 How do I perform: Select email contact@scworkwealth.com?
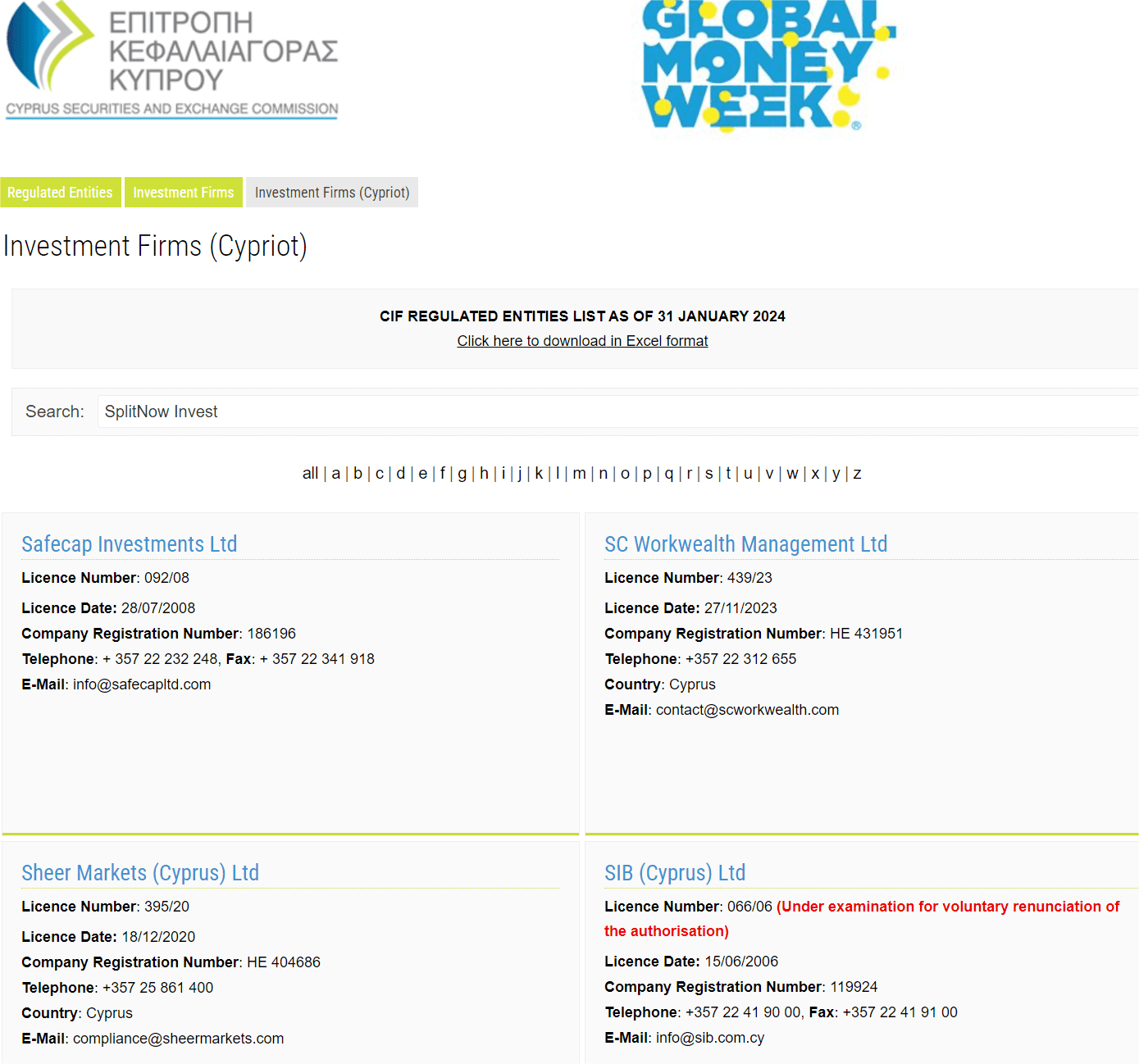click(748, 710)
